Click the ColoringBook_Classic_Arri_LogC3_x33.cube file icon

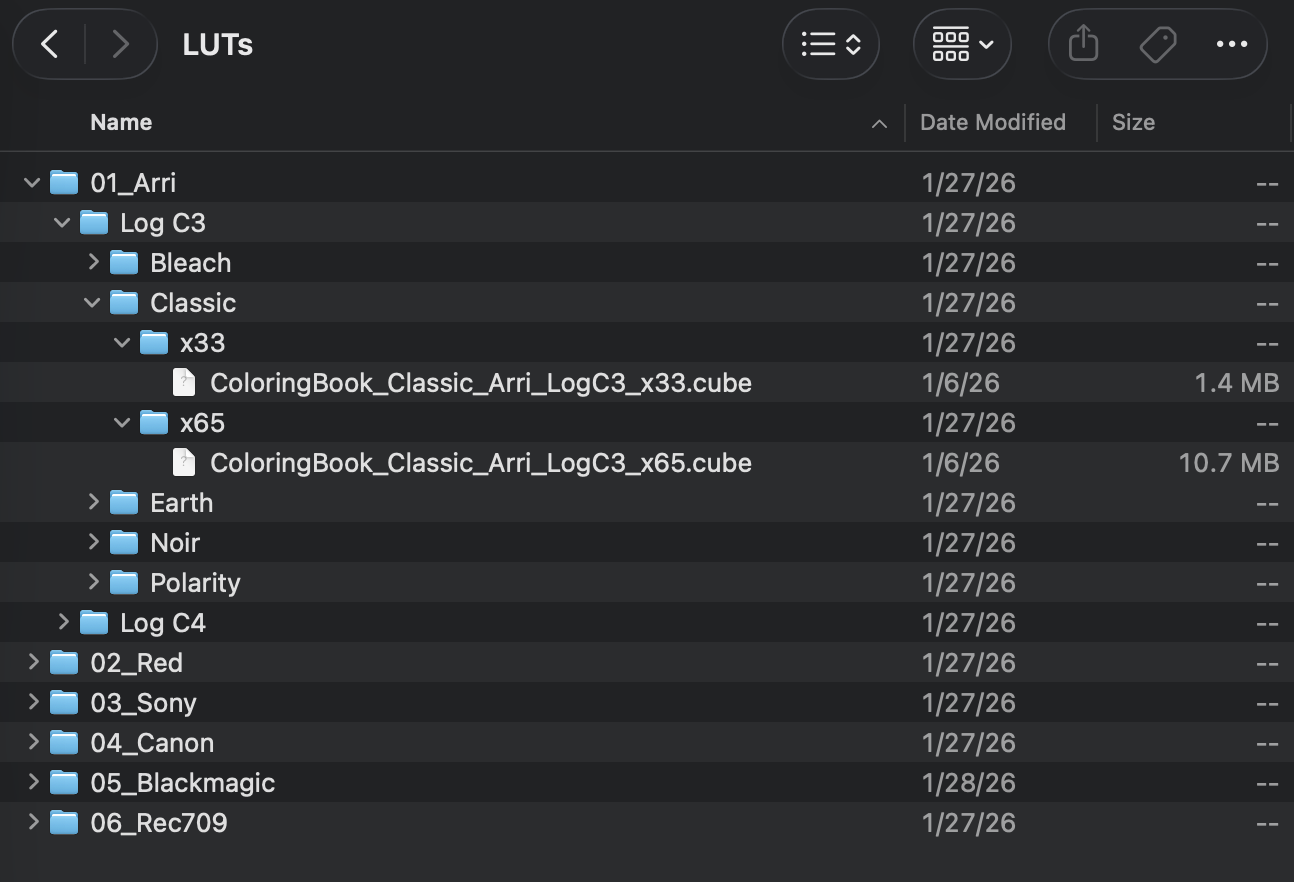click(183, 382)
